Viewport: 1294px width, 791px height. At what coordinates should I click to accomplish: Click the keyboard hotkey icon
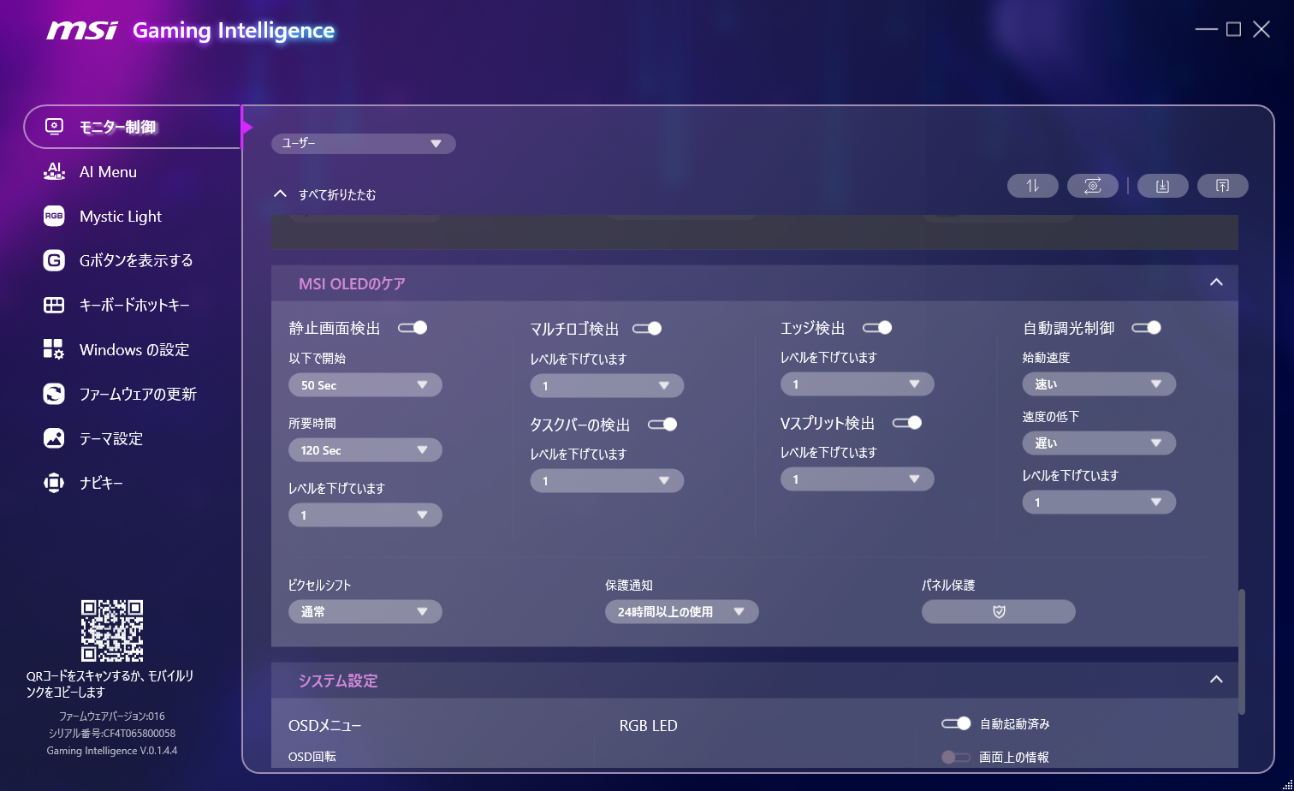pos(54,305)
